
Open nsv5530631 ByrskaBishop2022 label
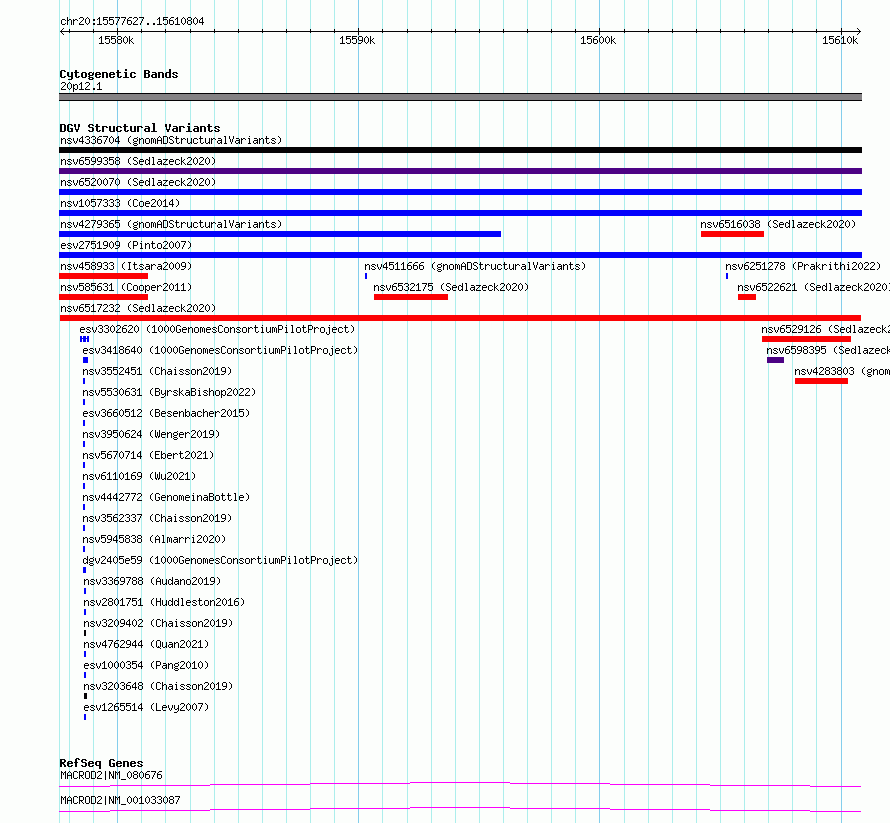(x=169, y=392)
